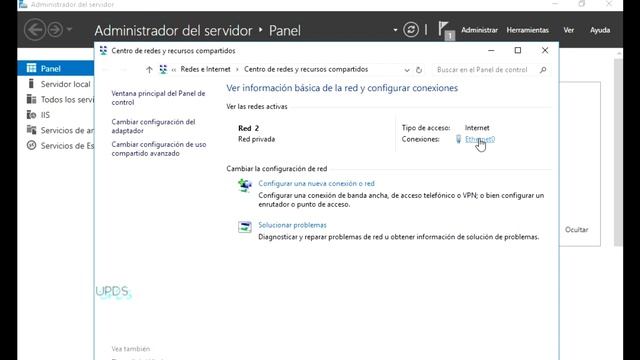The image size is (640, 360).
Task: Minimize the Centro de redes window
Action: pyautogui.click(x=491, y=51)
